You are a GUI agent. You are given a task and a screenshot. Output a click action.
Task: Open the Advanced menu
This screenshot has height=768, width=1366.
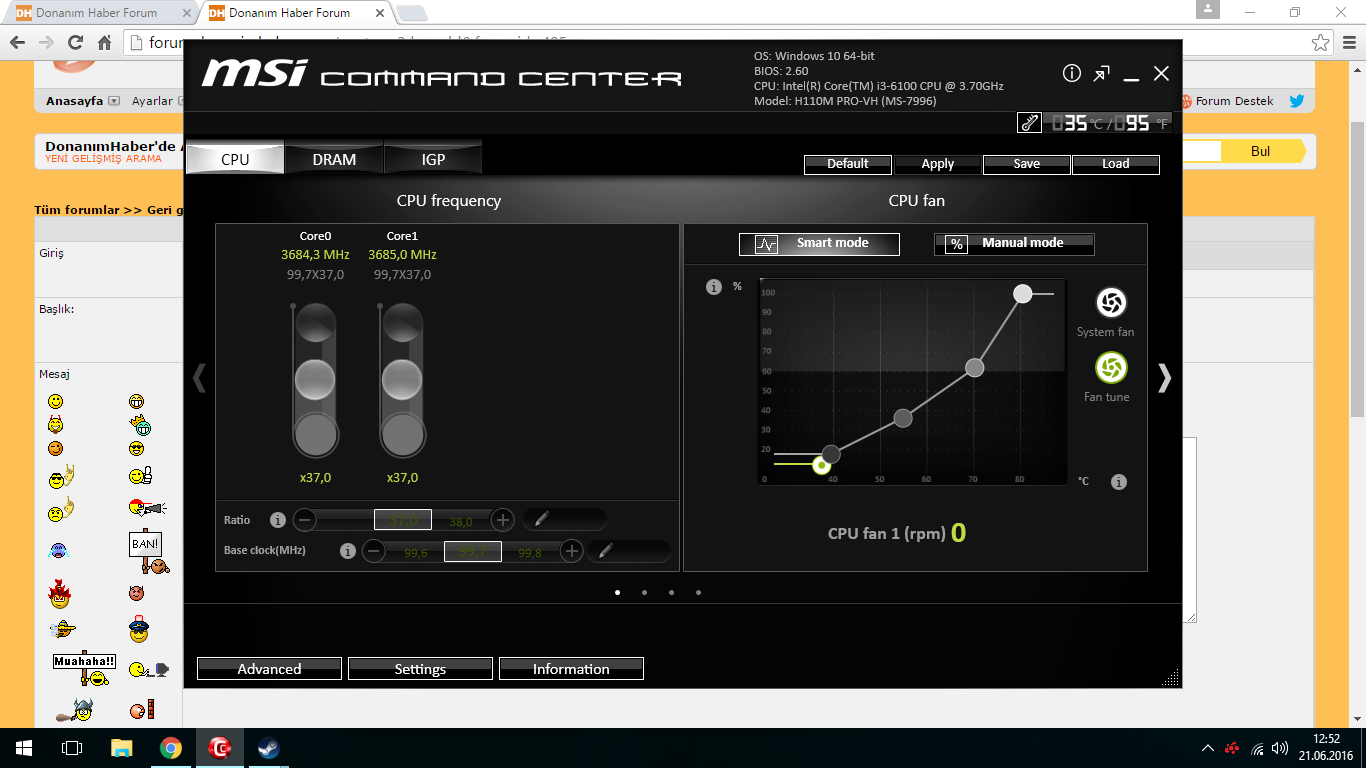click(269, 669)
